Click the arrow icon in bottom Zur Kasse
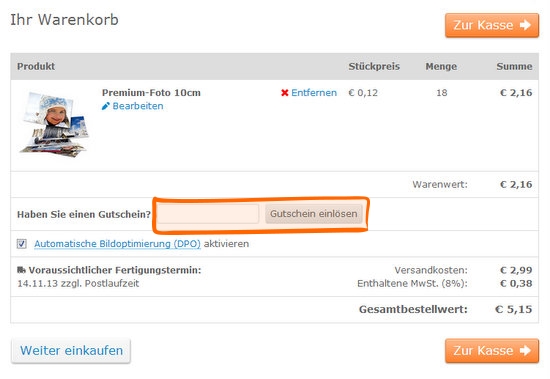The width and height of the screenshot is (550, 379). coord(525,350)
